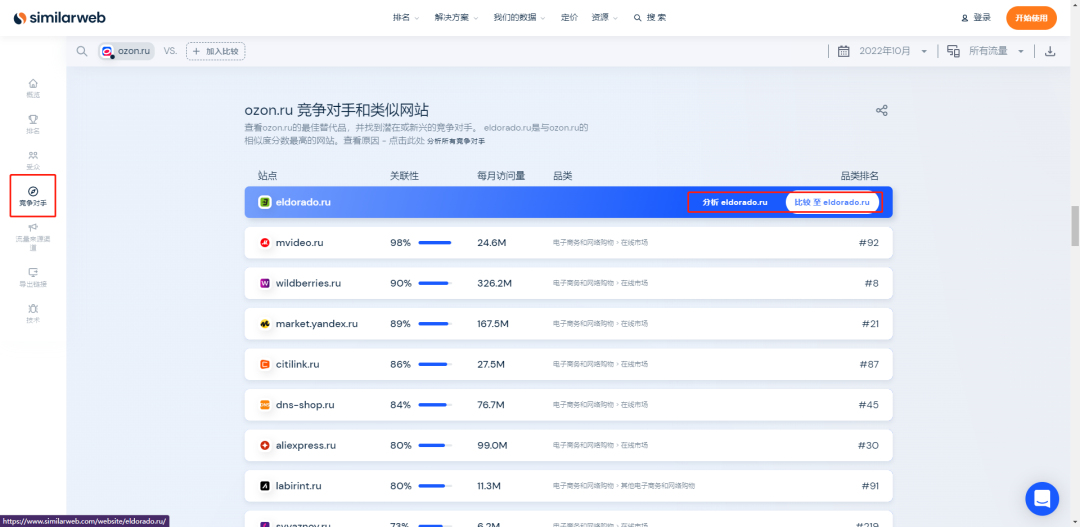
Task: Open the 流量来源渠道 megaphone sidebar item
Action: click(x=33, y=236)
